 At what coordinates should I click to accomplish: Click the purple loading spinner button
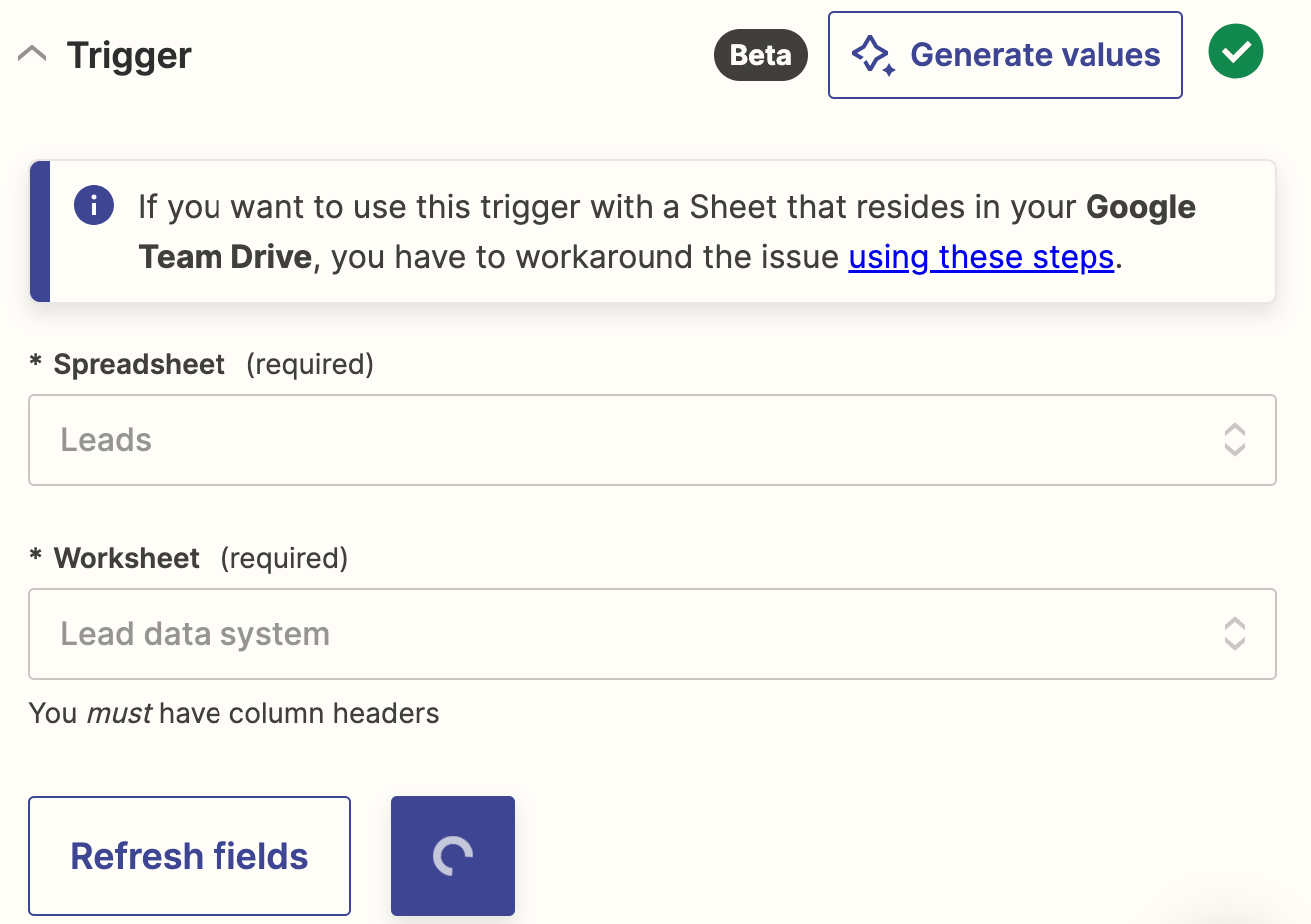coord(453,856)
